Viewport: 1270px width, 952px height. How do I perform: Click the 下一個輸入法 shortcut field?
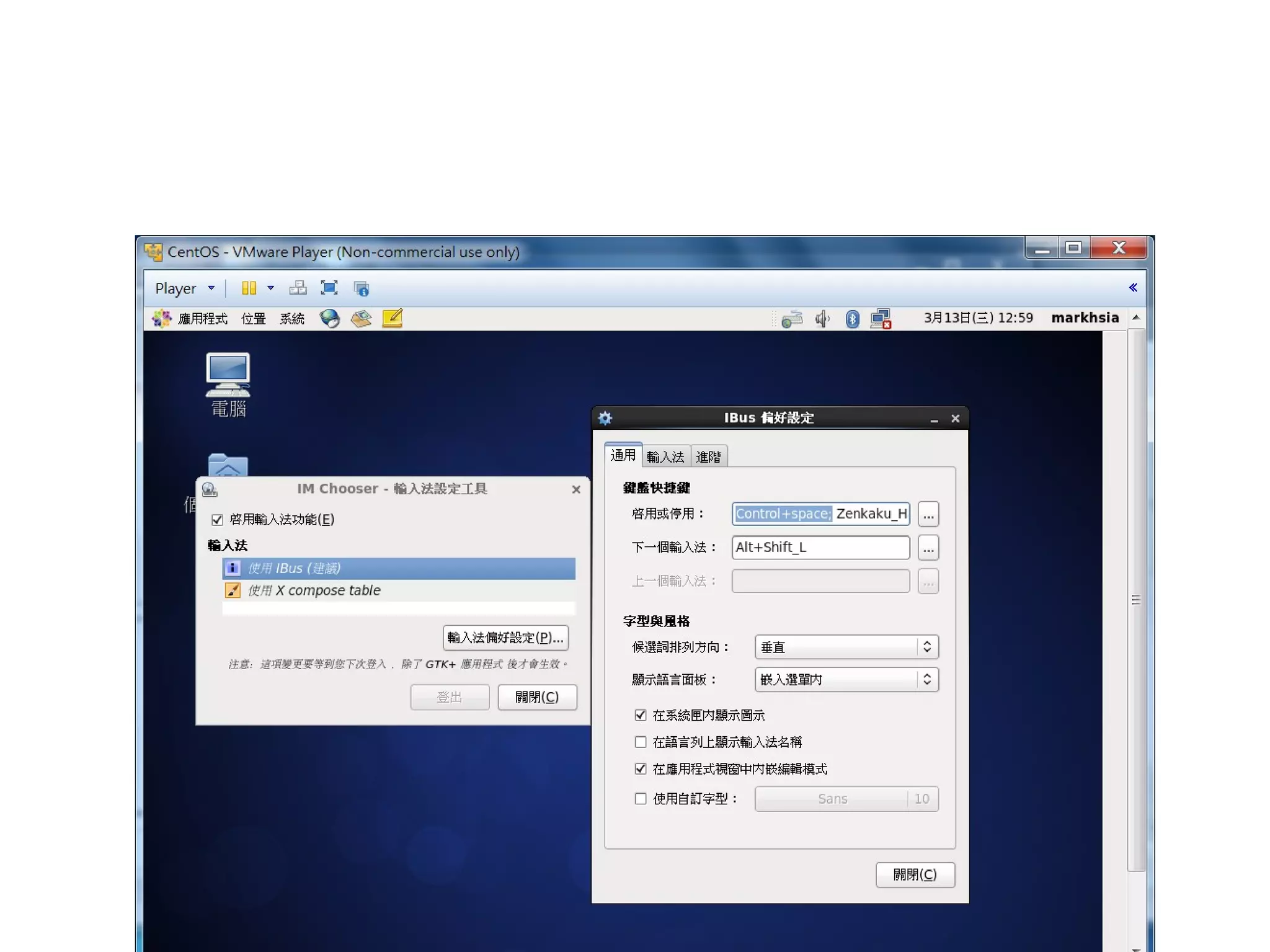(x=820, y=547)
